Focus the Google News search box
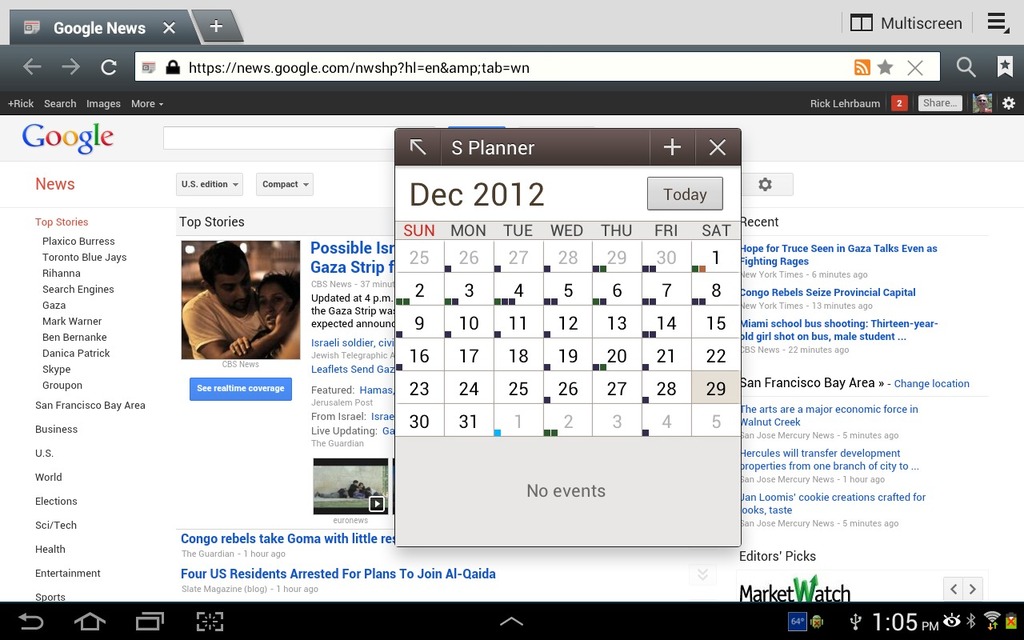 tap(279, 138)
